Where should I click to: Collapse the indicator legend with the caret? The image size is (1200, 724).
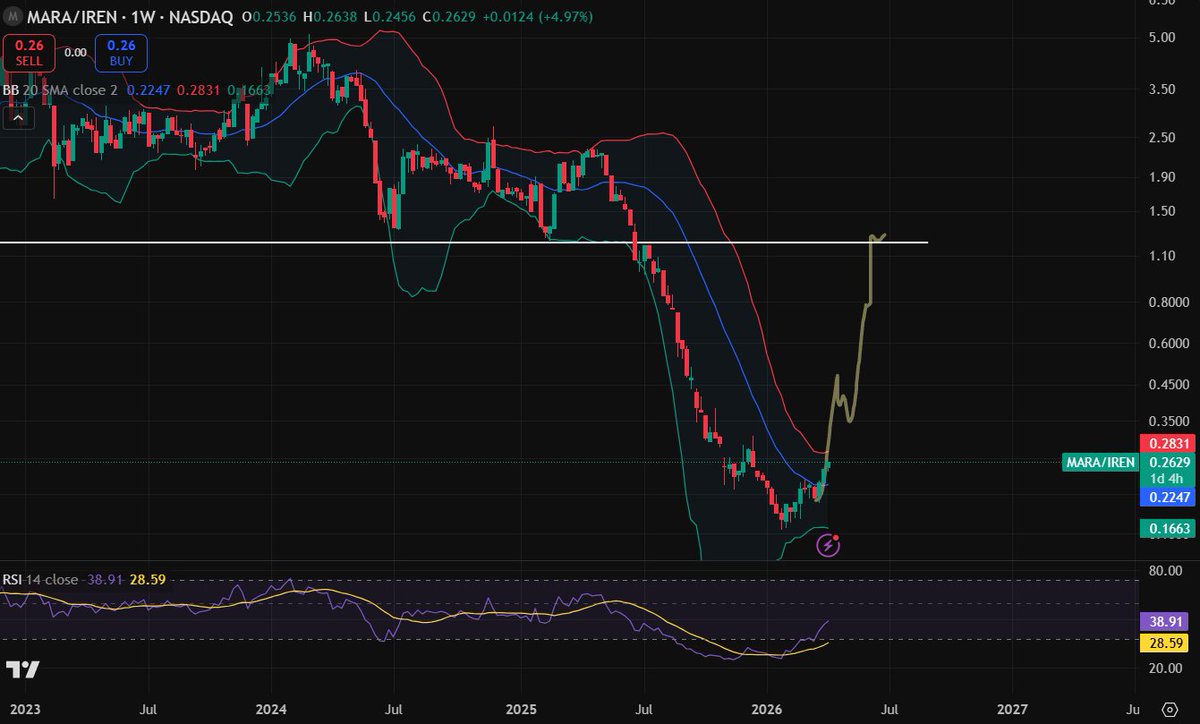[x=17, y=117]
